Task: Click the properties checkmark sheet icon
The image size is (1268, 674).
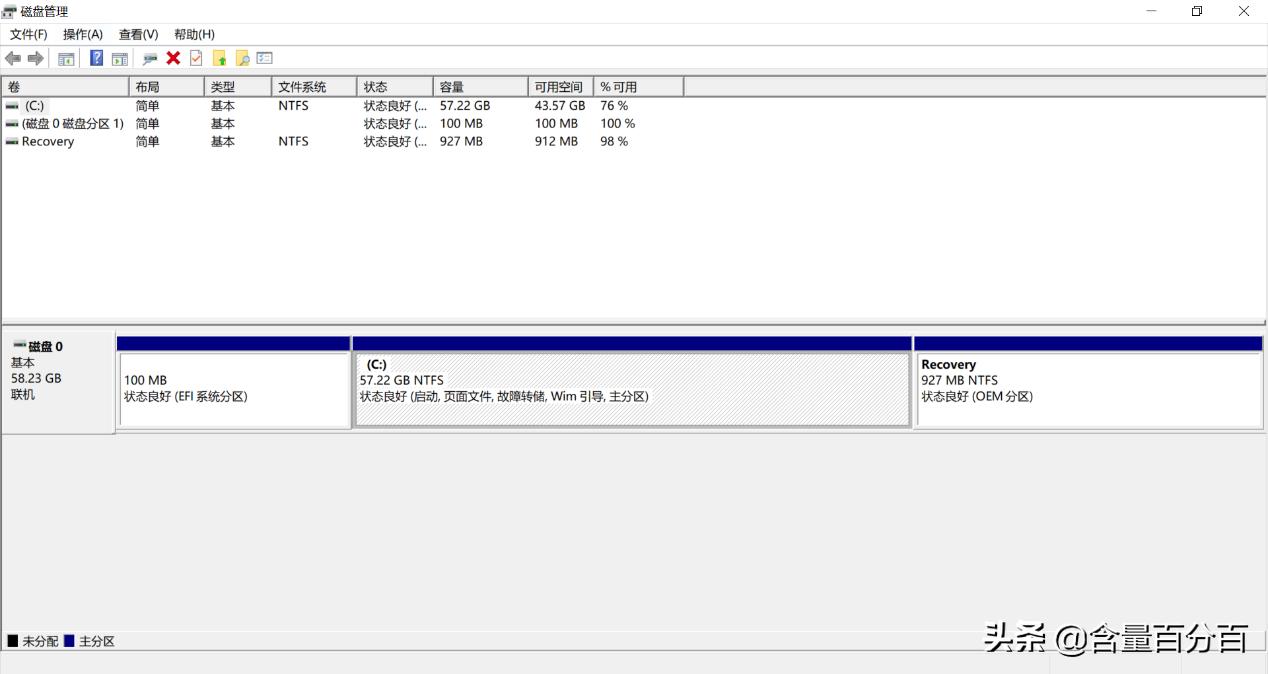Action: [x=196, y=58]
